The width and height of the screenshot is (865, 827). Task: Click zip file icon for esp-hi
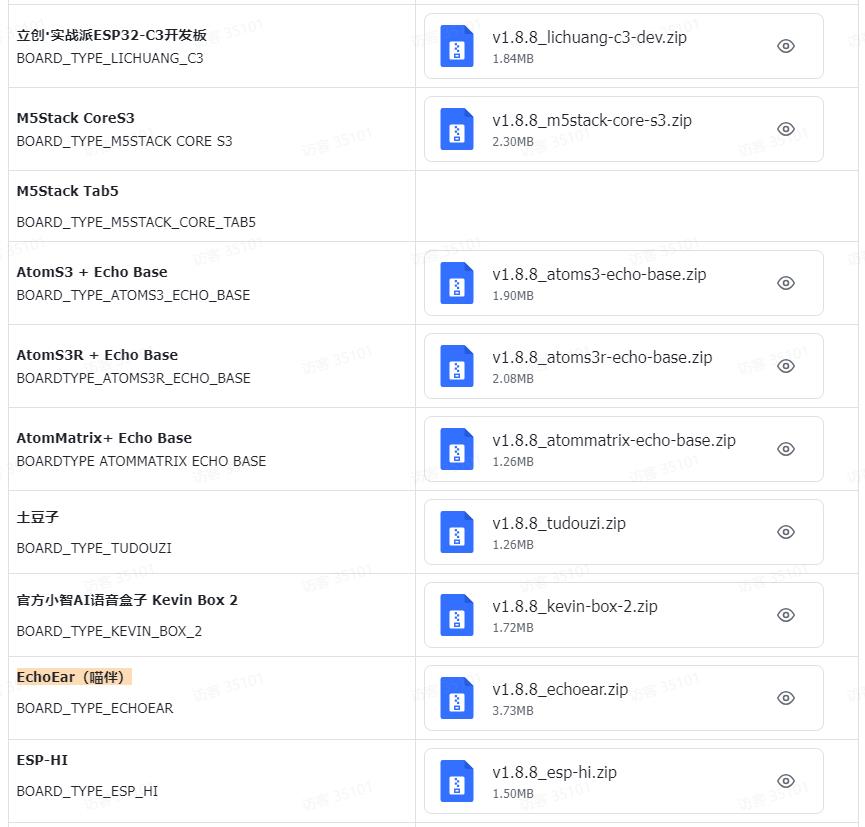click(457, 781)
